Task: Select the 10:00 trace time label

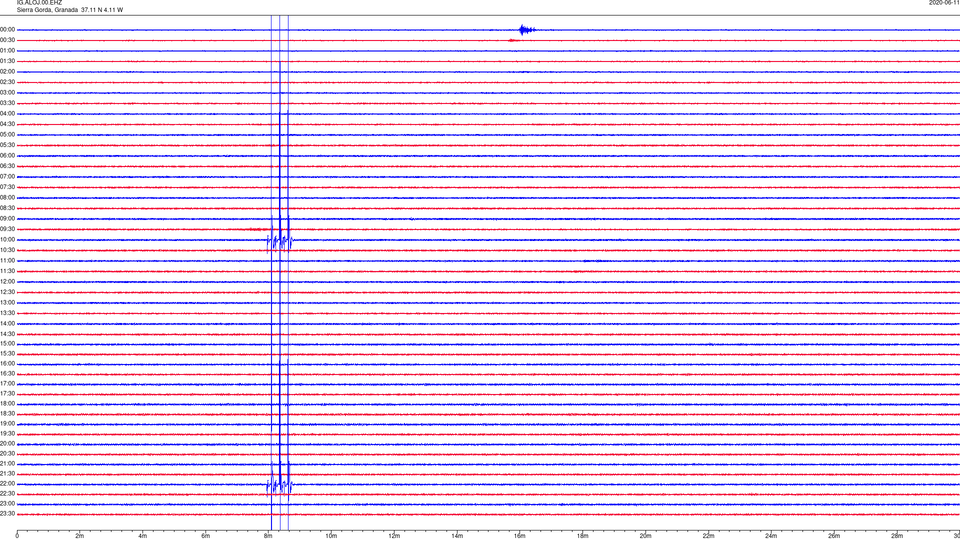Action: click(7, 239)
